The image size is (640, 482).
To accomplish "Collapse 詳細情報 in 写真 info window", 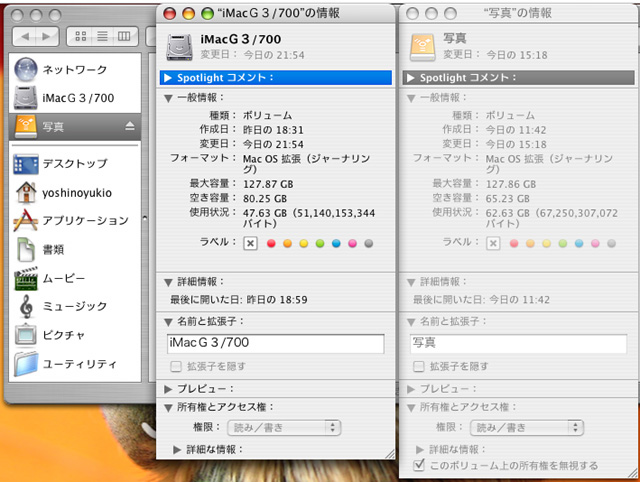I will coord(411,282).
